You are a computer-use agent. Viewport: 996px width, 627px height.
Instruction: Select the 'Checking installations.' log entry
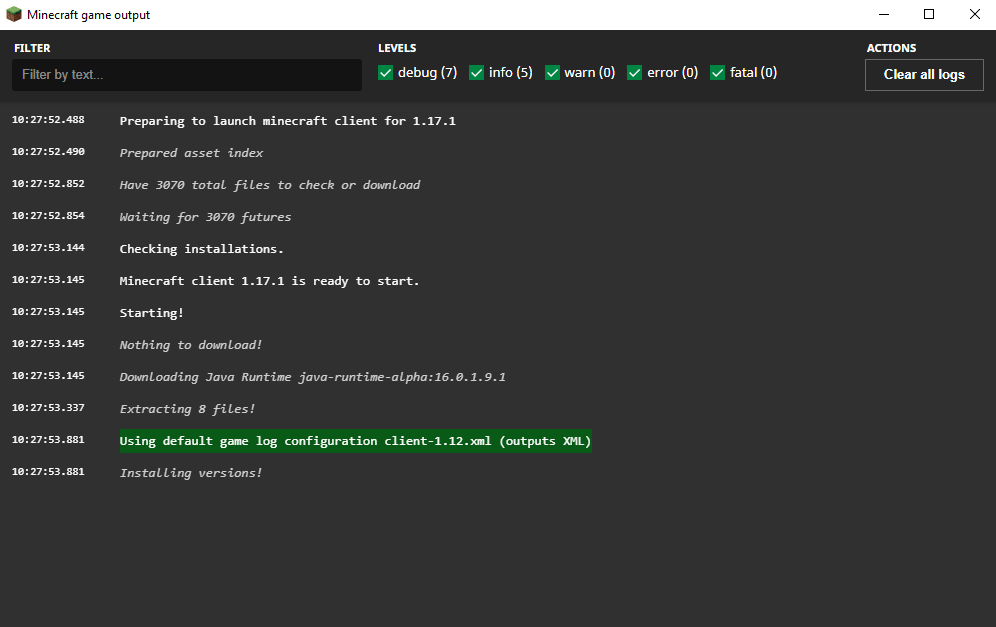tap(201, 249)
